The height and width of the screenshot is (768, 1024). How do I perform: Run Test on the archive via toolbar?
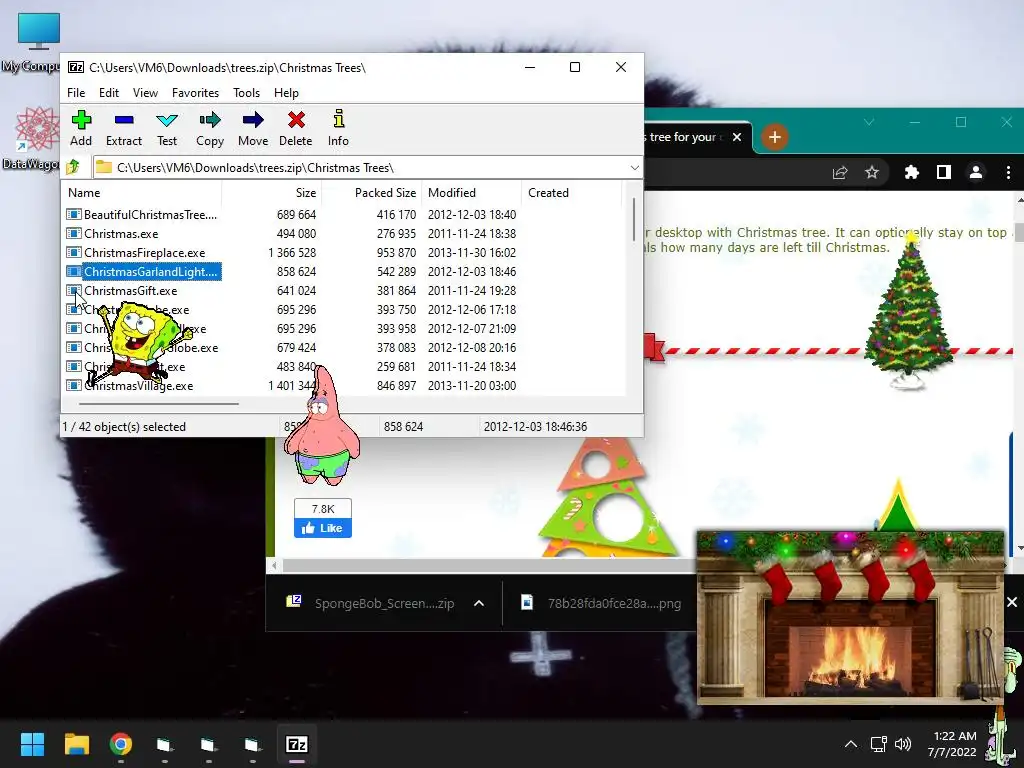coord(167,128)
